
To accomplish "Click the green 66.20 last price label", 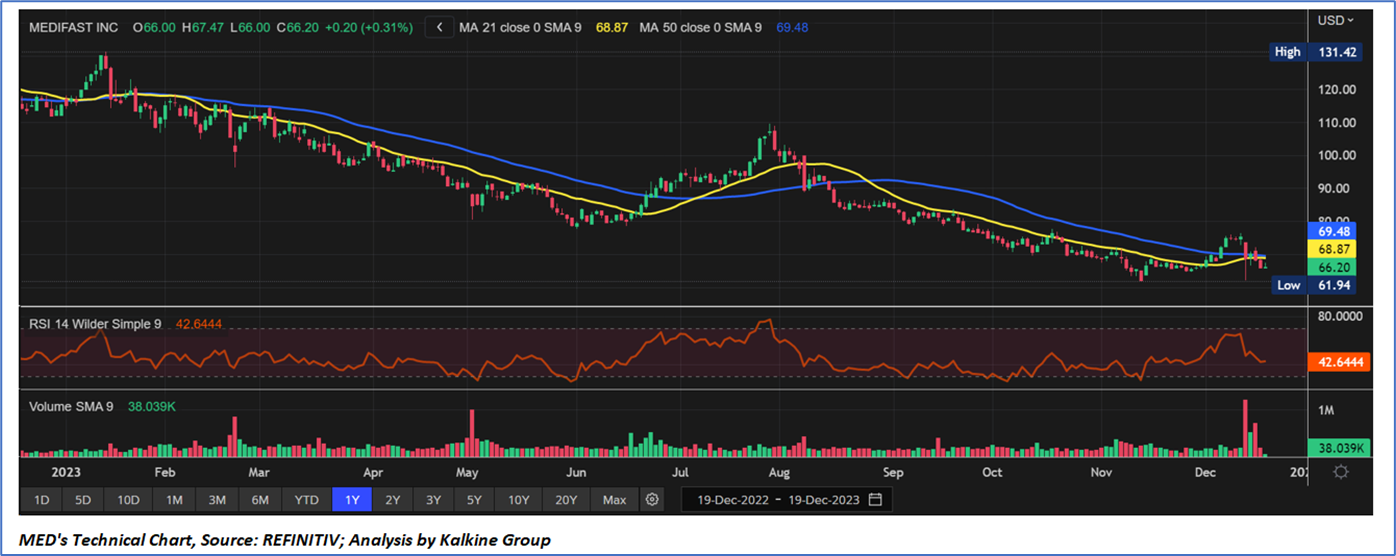I will (x=1335, y=267).
